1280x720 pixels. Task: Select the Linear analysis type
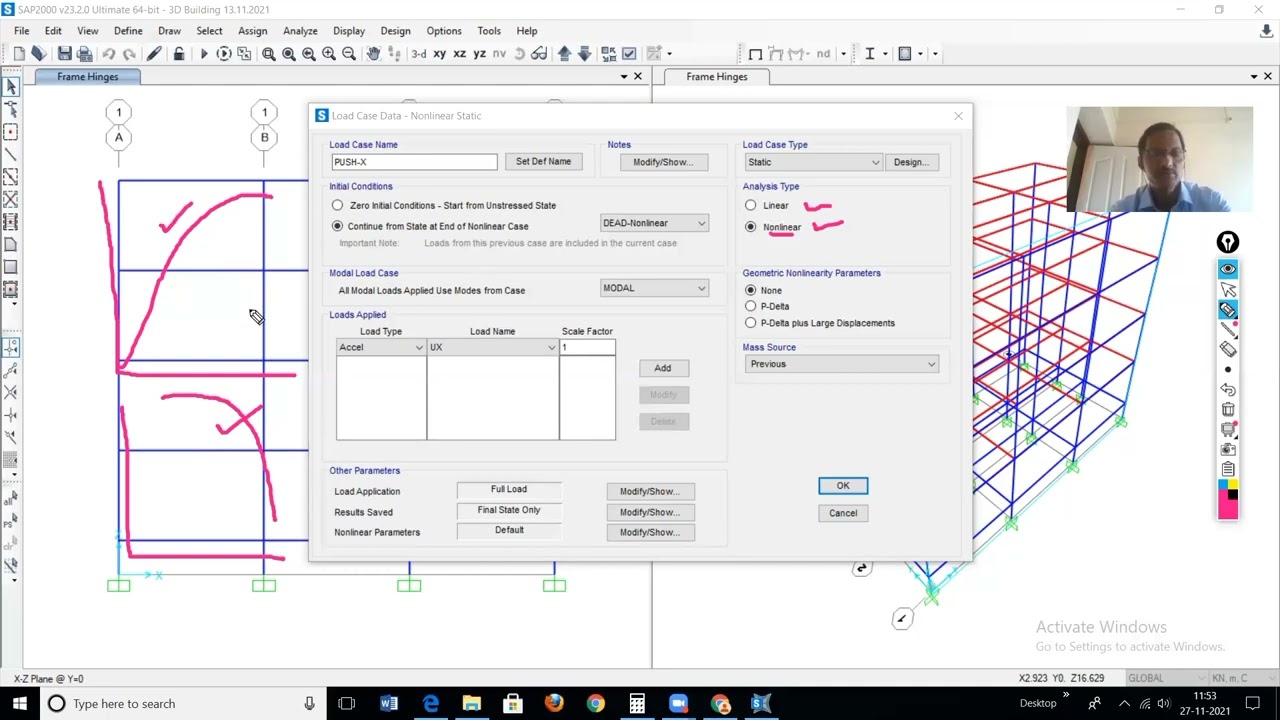(751, 205)
